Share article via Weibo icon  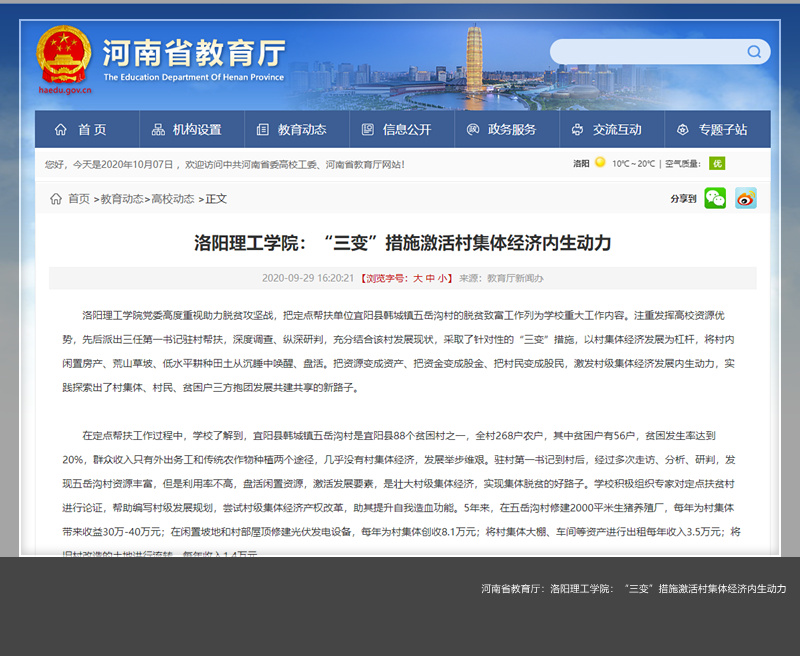click(746, 198)
